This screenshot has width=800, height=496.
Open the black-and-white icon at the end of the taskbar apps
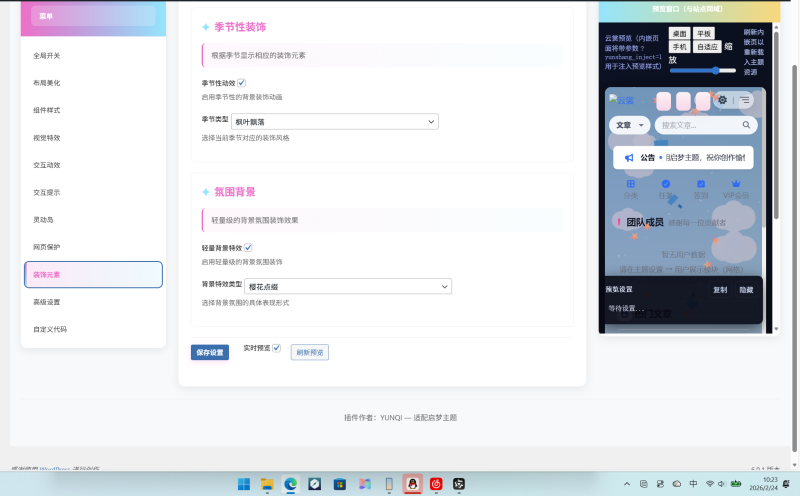click(x=459, y=484)
